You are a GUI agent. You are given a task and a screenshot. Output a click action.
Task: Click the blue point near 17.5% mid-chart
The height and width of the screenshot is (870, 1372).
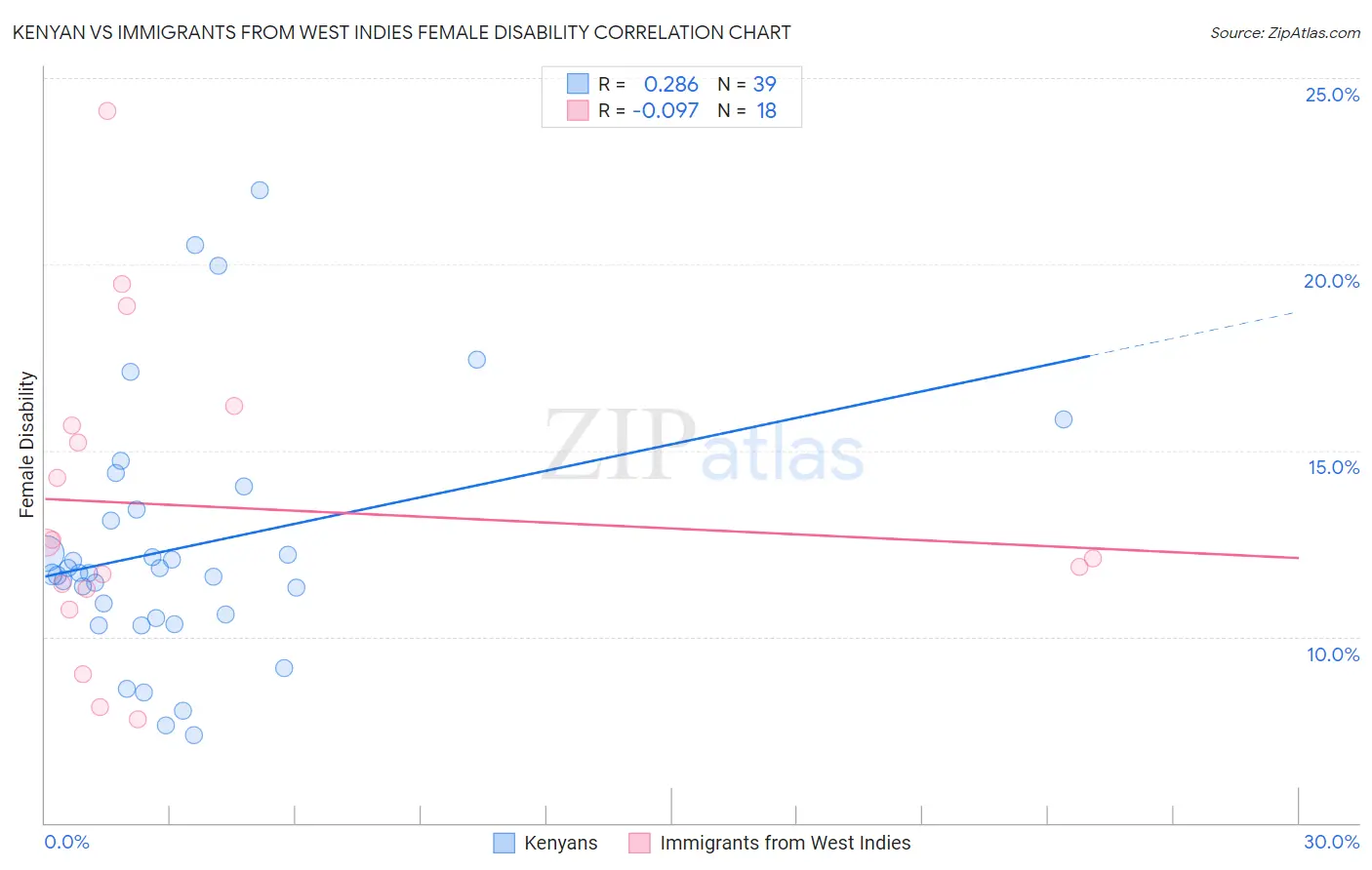point(477,360)
